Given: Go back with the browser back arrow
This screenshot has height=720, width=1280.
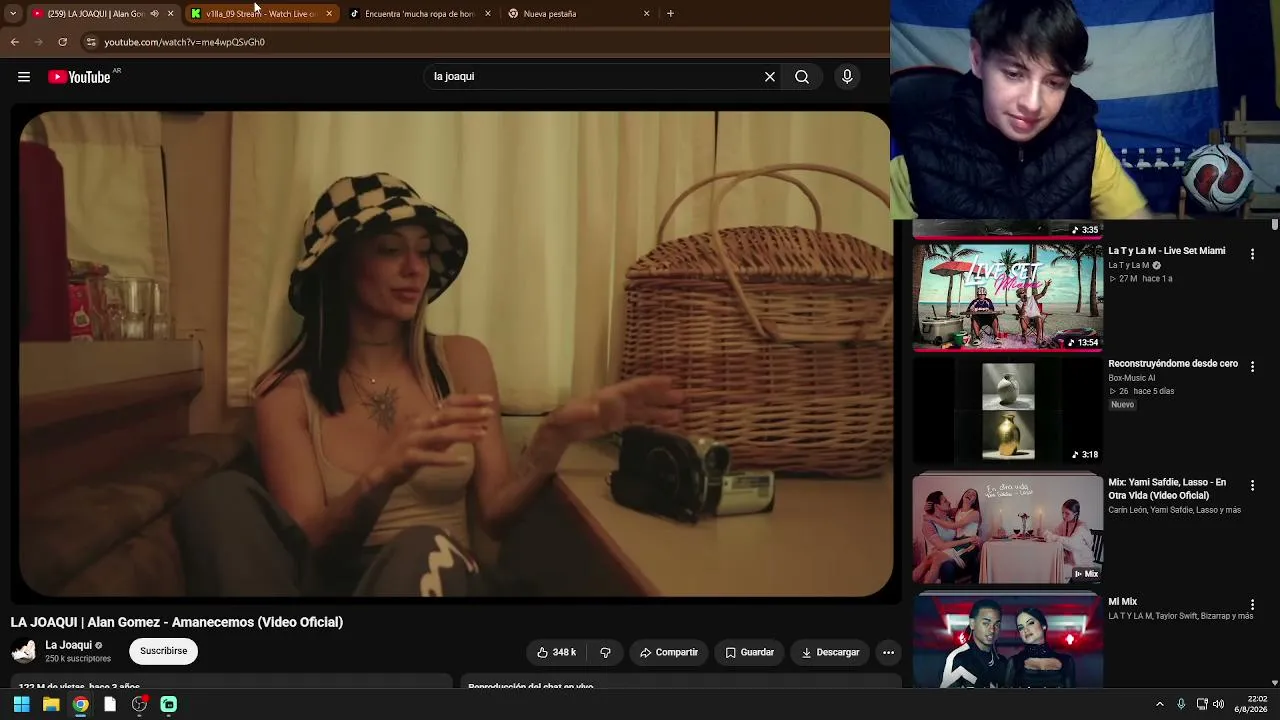Looking at the screenshot, I should [x=14, y=42].
